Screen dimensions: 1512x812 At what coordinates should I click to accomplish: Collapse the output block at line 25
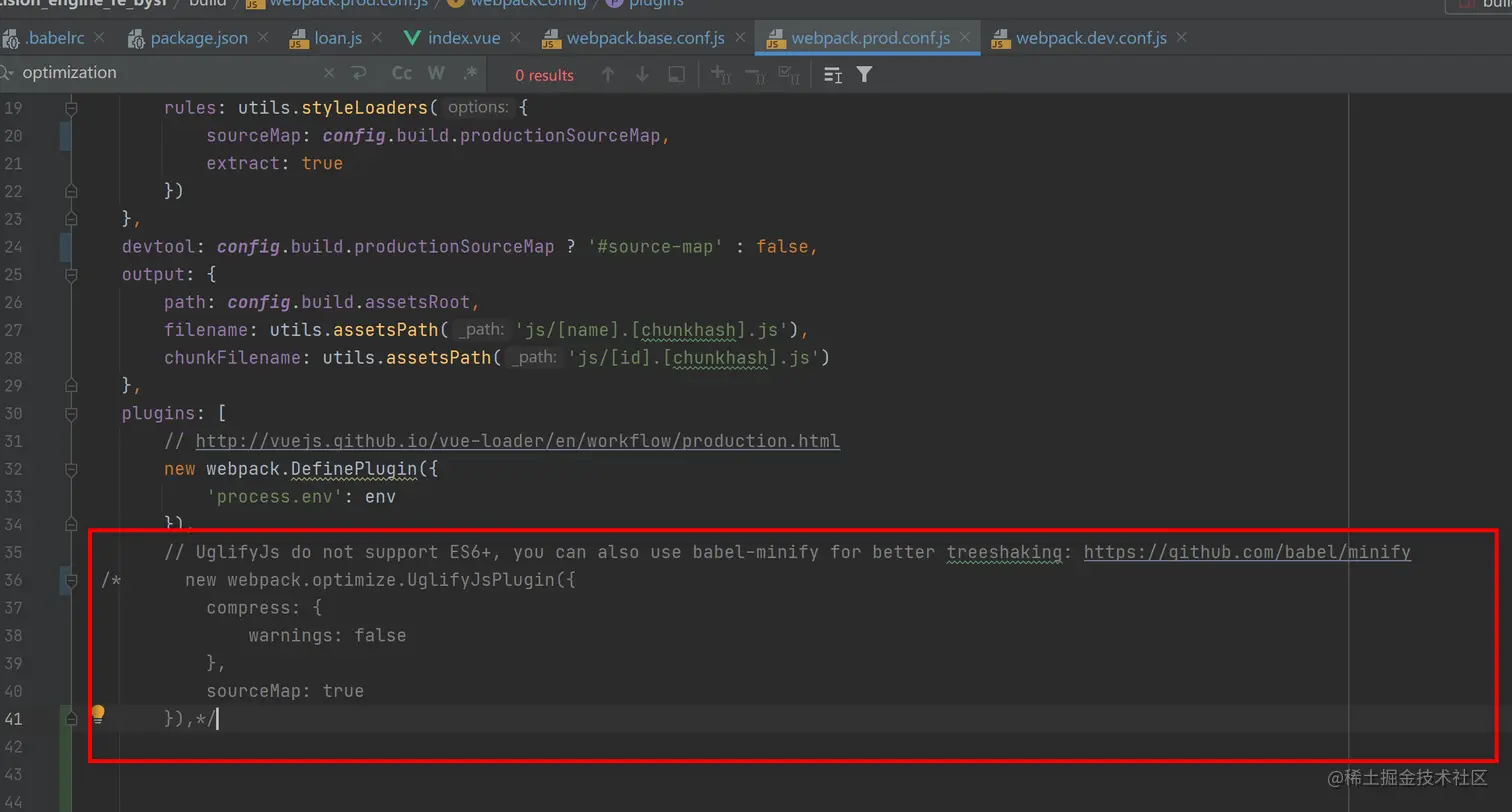[71, 274]
